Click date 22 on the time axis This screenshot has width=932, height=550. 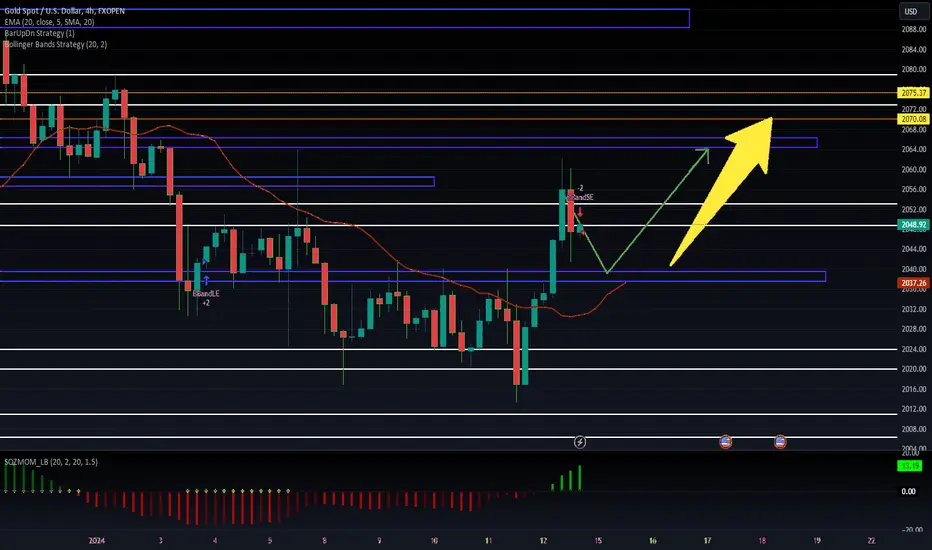[871, 540]
